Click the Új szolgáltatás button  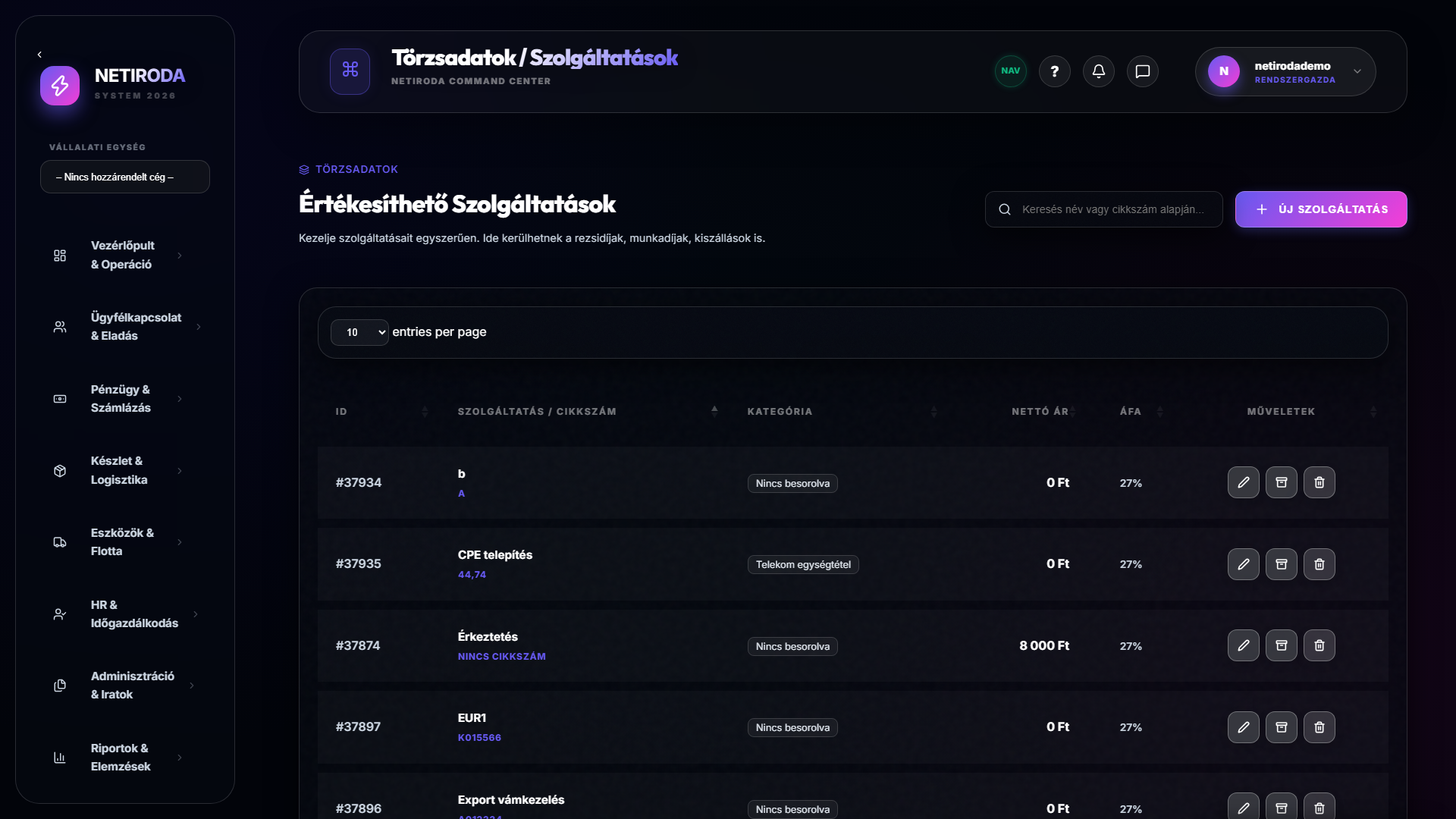pyautogui.click(x=1321, y=209)
